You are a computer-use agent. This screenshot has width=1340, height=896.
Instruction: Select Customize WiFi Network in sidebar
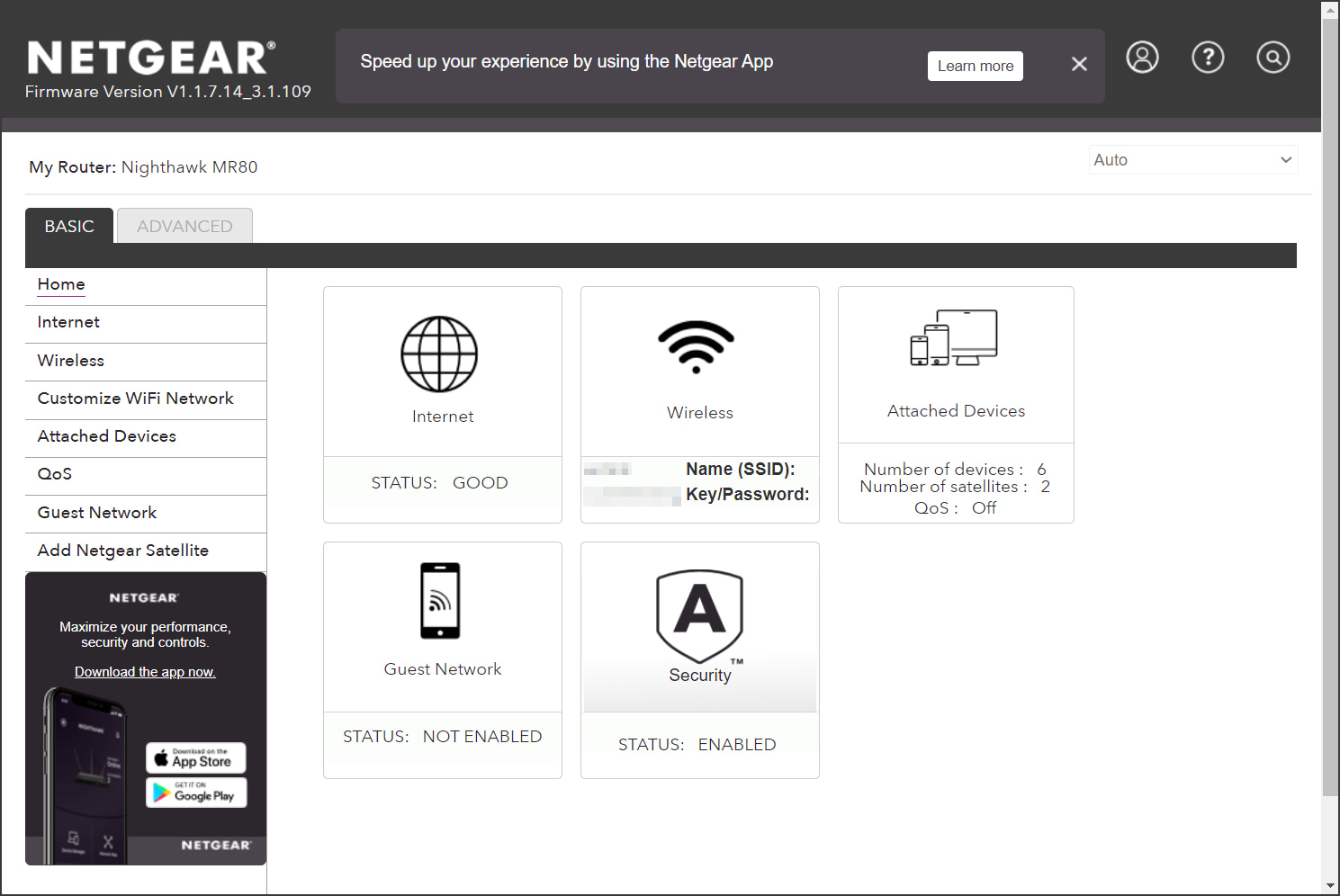135,399
